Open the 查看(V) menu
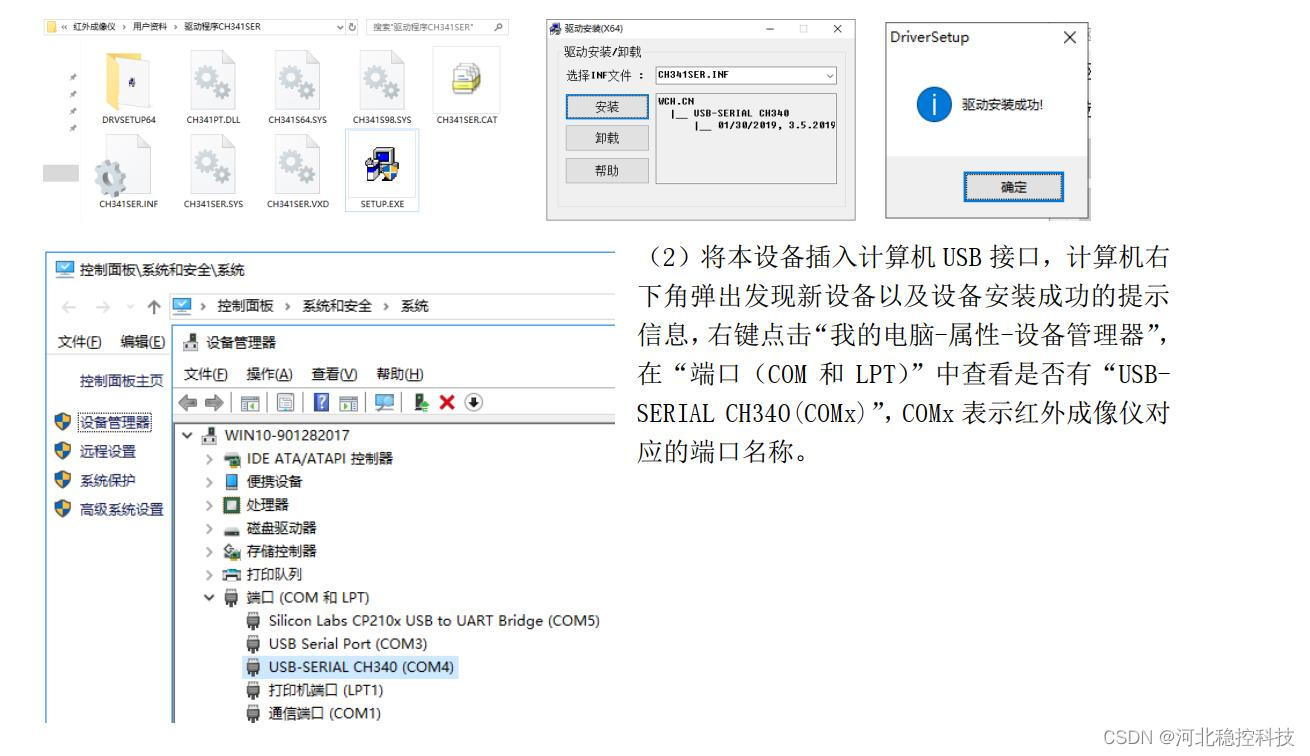Screen dimensions: 1310x756 coord(334,374)
